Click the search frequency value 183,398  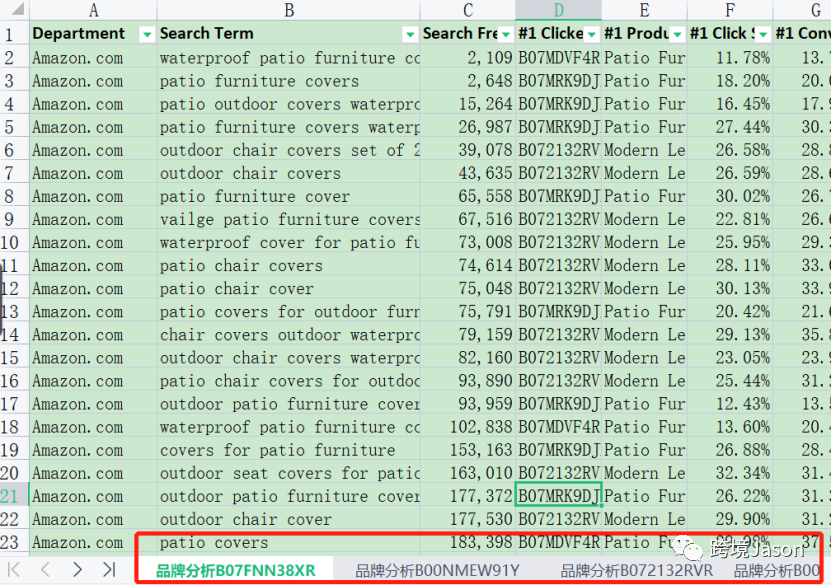pyautogui.click(x=481, y=543)
